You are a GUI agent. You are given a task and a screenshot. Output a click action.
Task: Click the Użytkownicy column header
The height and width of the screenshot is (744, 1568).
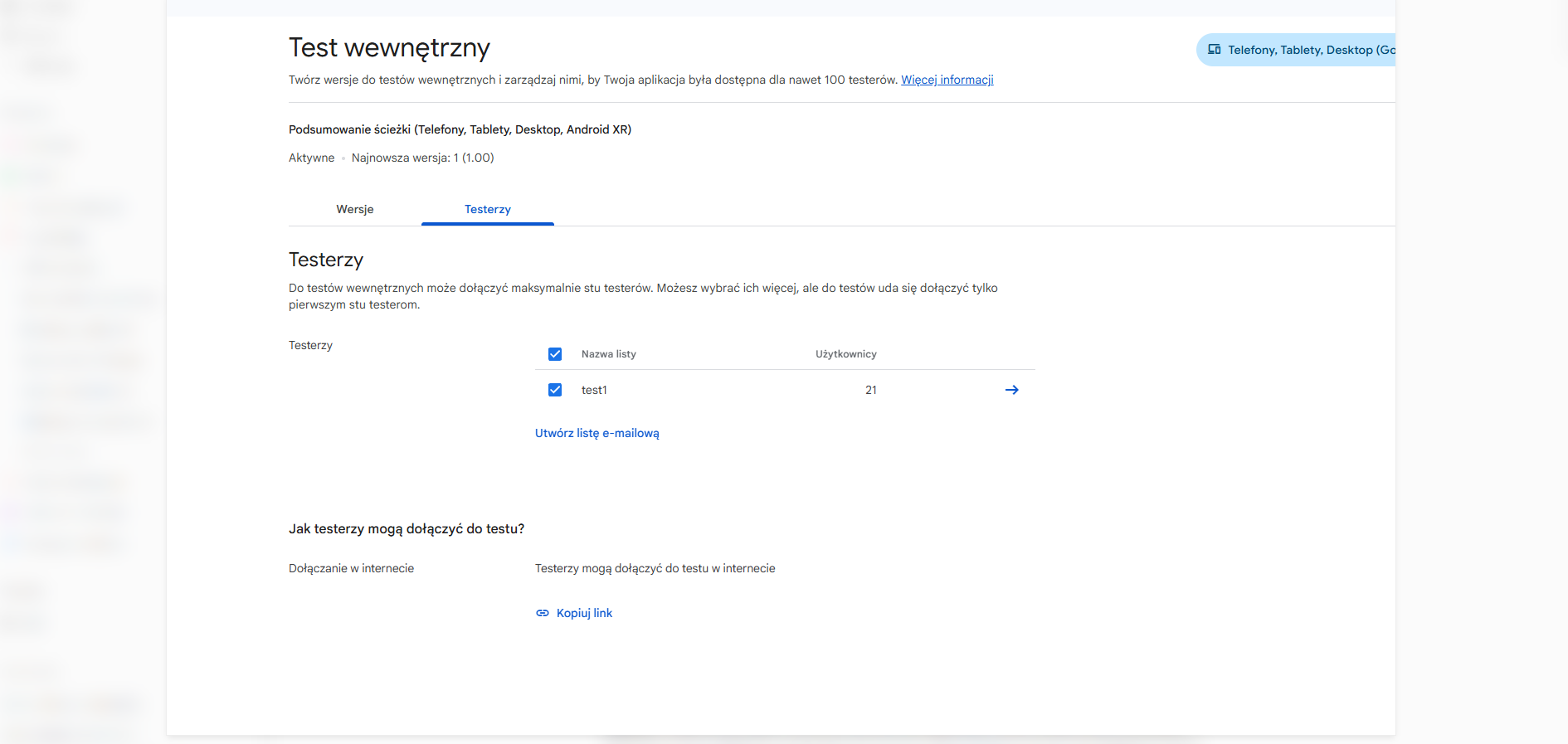pyautogui.click(x=846, y=354)
